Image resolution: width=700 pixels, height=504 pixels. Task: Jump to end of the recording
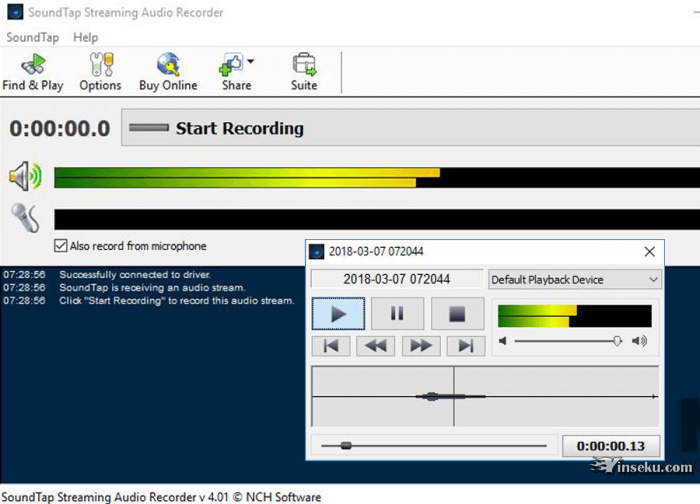pos(464,346)
